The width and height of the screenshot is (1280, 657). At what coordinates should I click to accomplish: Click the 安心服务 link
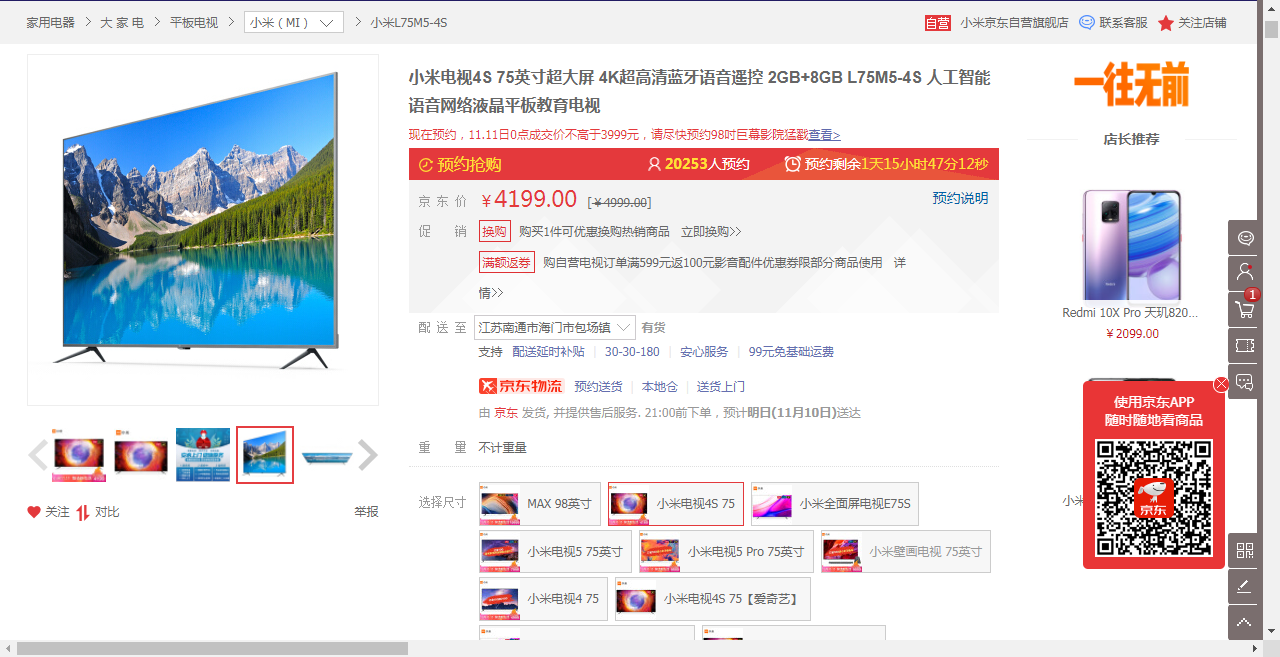pos(704,352)
